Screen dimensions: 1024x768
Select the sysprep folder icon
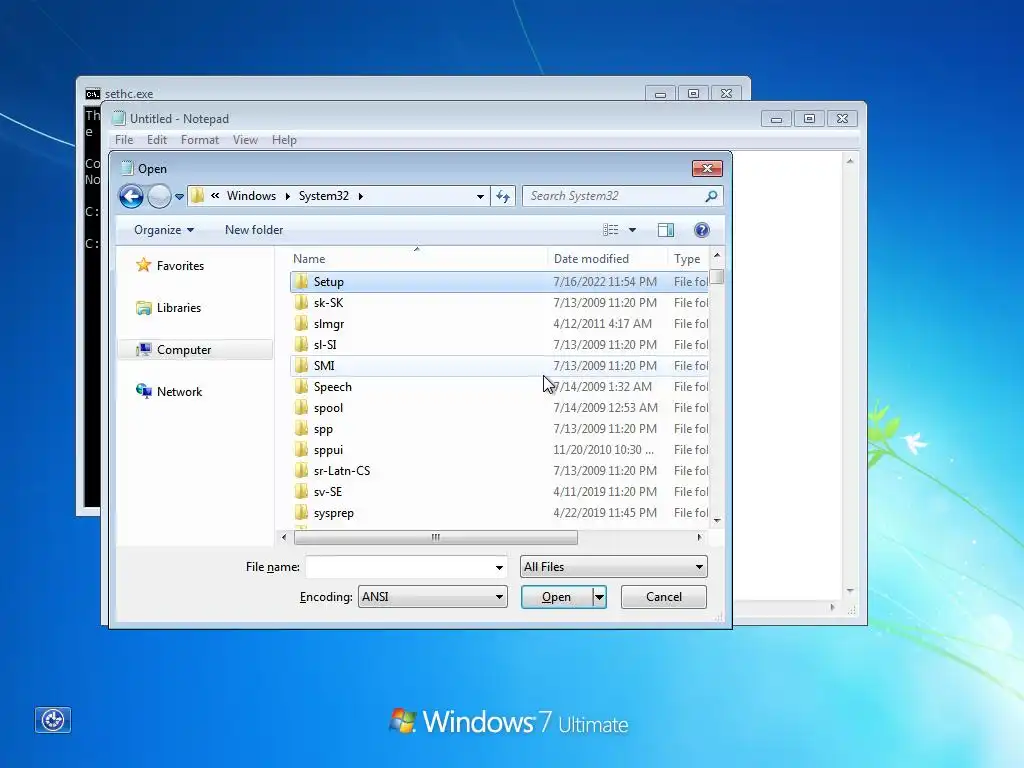point(301,513)
